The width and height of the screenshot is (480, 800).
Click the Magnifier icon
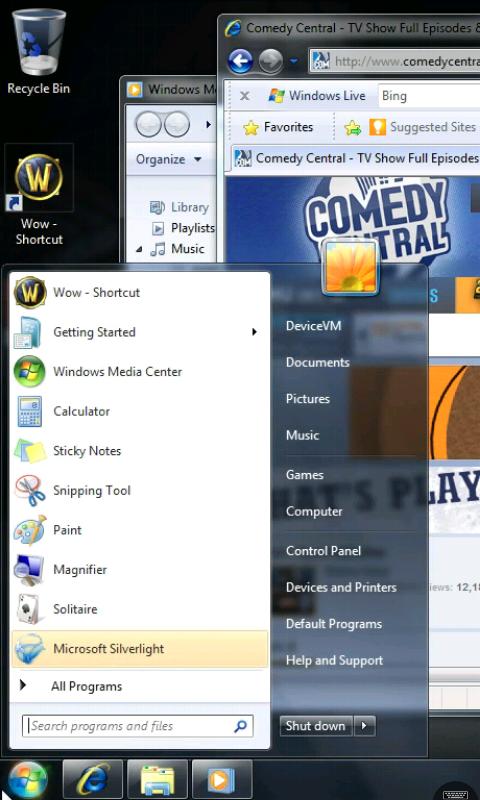30,569
